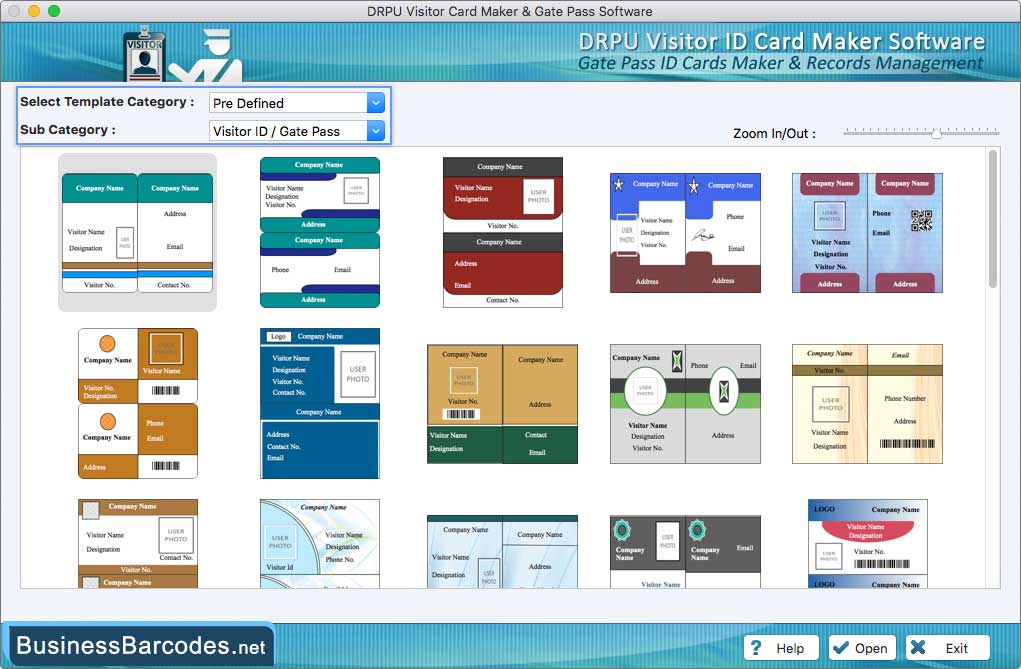
Task: Click the template list vertical scrollbar
Action: (x=992, y=219)
